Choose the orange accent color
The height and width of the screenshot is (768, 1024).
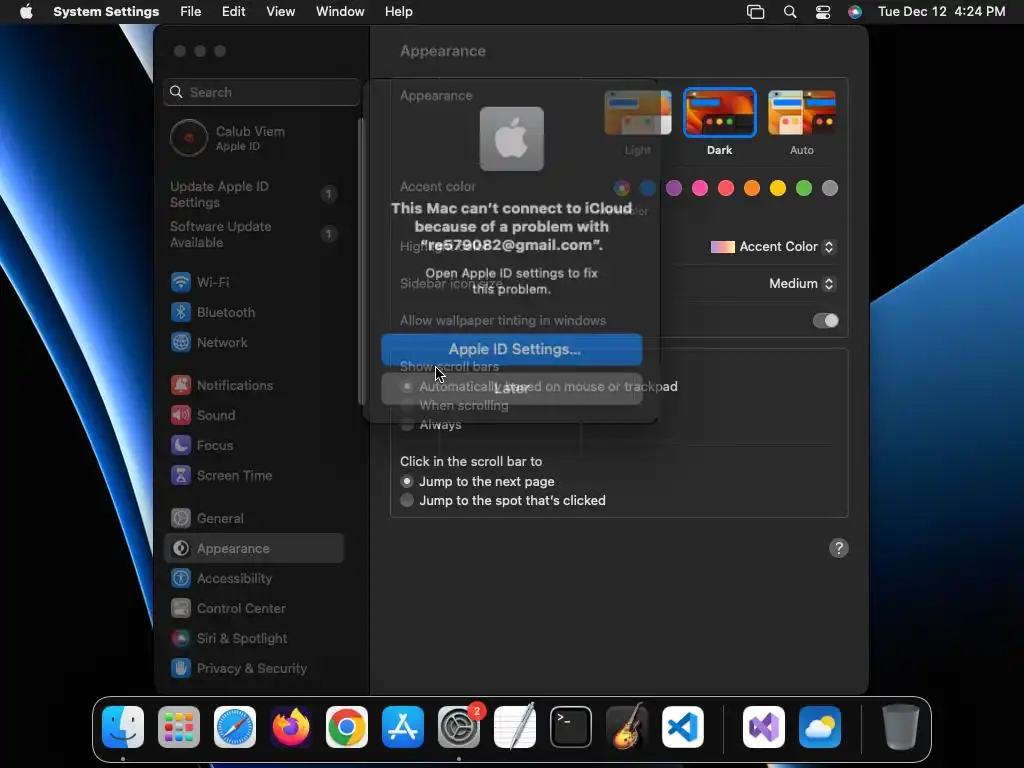(752, 189)
